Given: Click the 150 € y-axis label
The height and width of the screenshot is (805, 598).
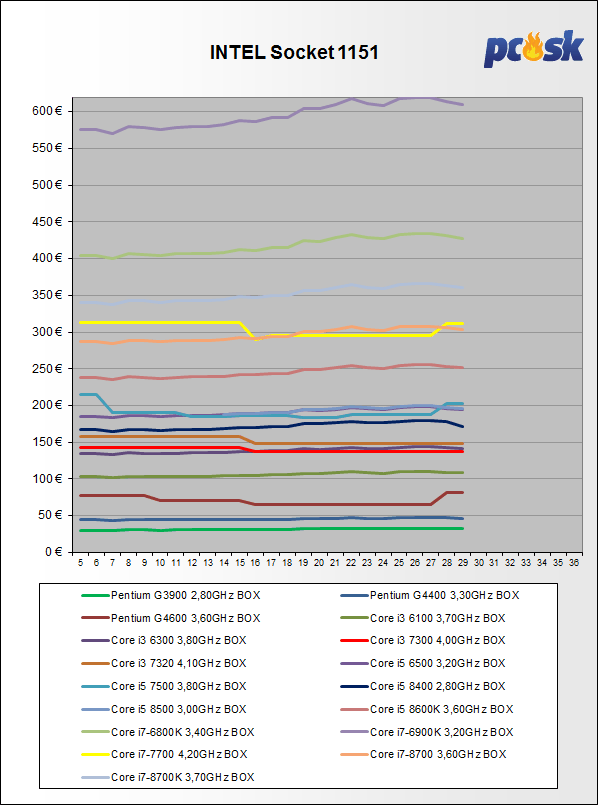Looking at the screenshot, I should 47,442.
